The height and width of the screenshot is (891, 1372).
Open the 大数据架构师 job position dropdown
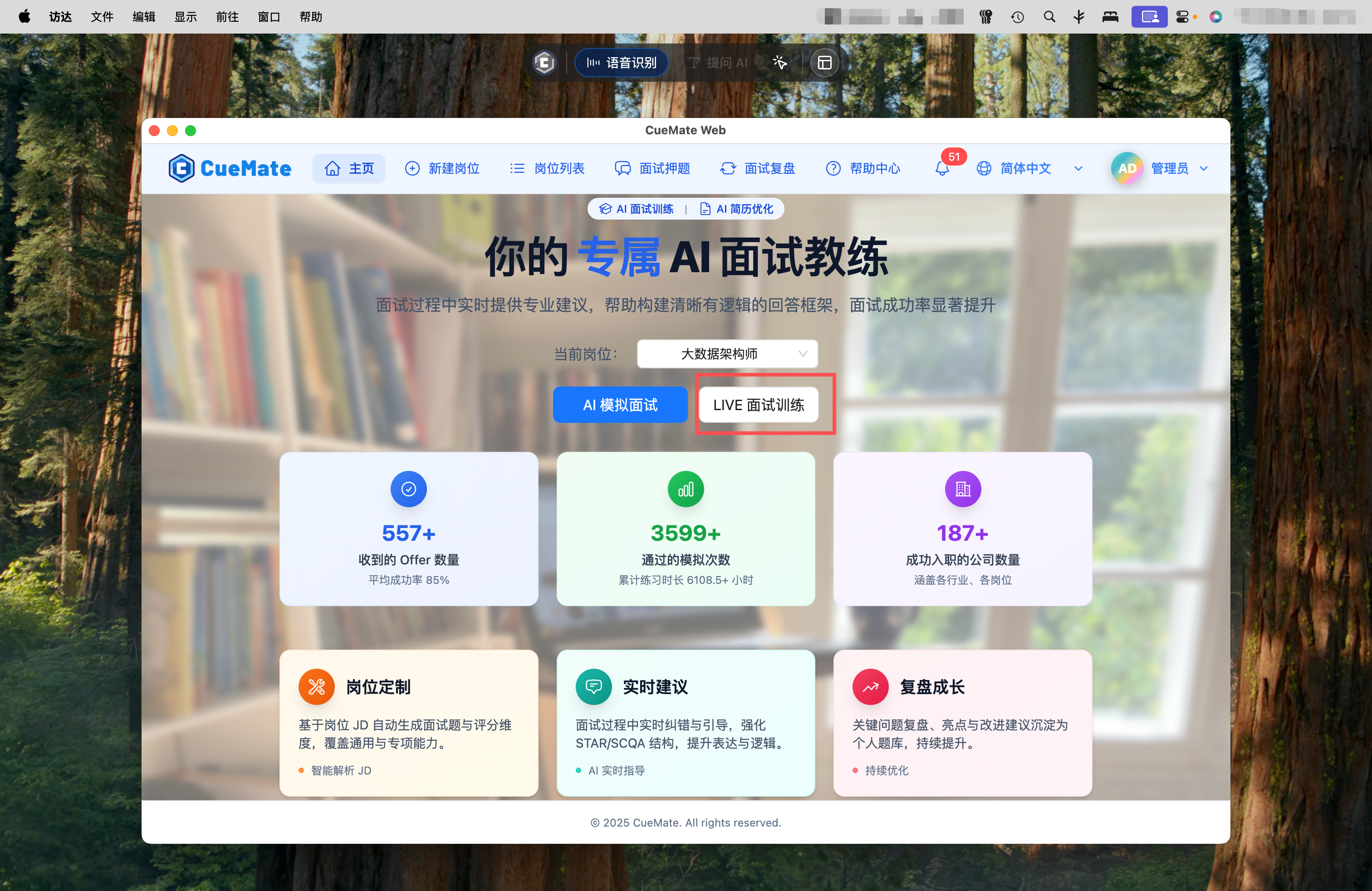pyautogui.click(x=727, y=354)
